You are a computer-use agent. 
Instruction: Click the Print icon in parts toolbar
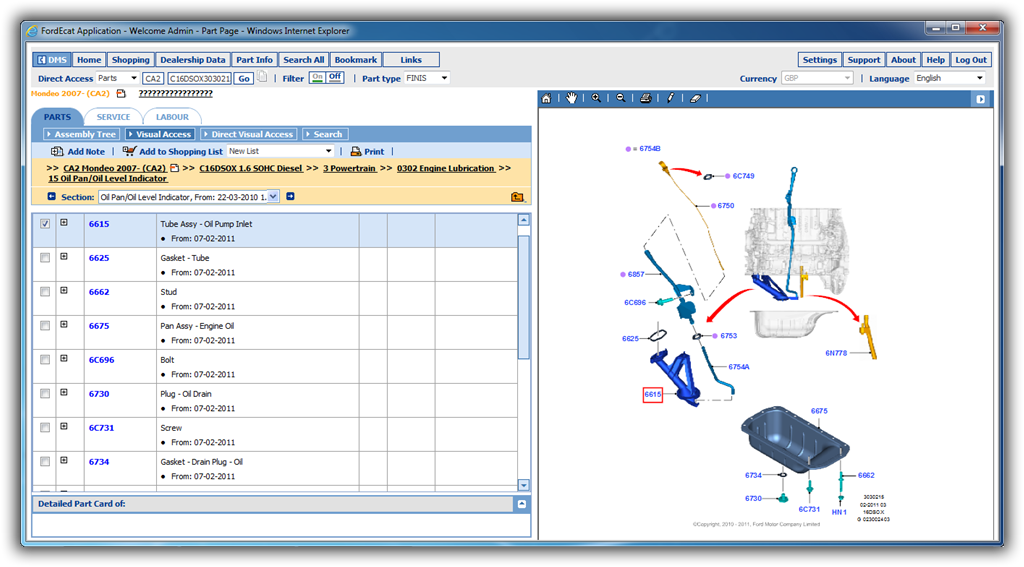point(355,151)
